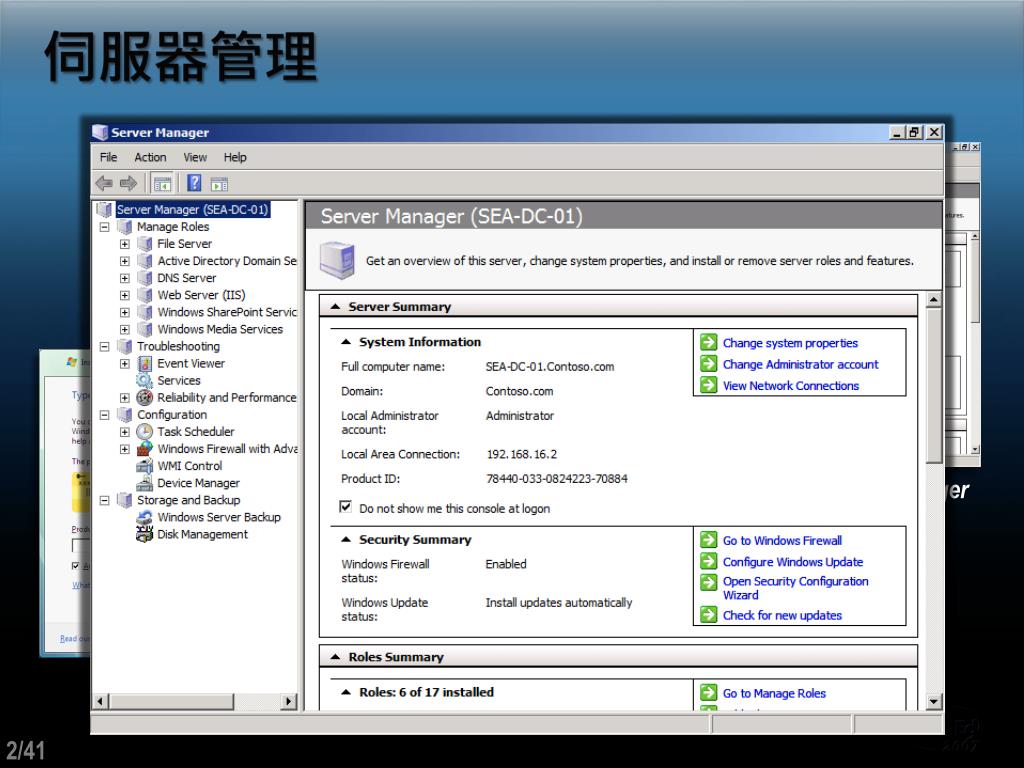Click the Configure Windows Update link

(793, 562)
